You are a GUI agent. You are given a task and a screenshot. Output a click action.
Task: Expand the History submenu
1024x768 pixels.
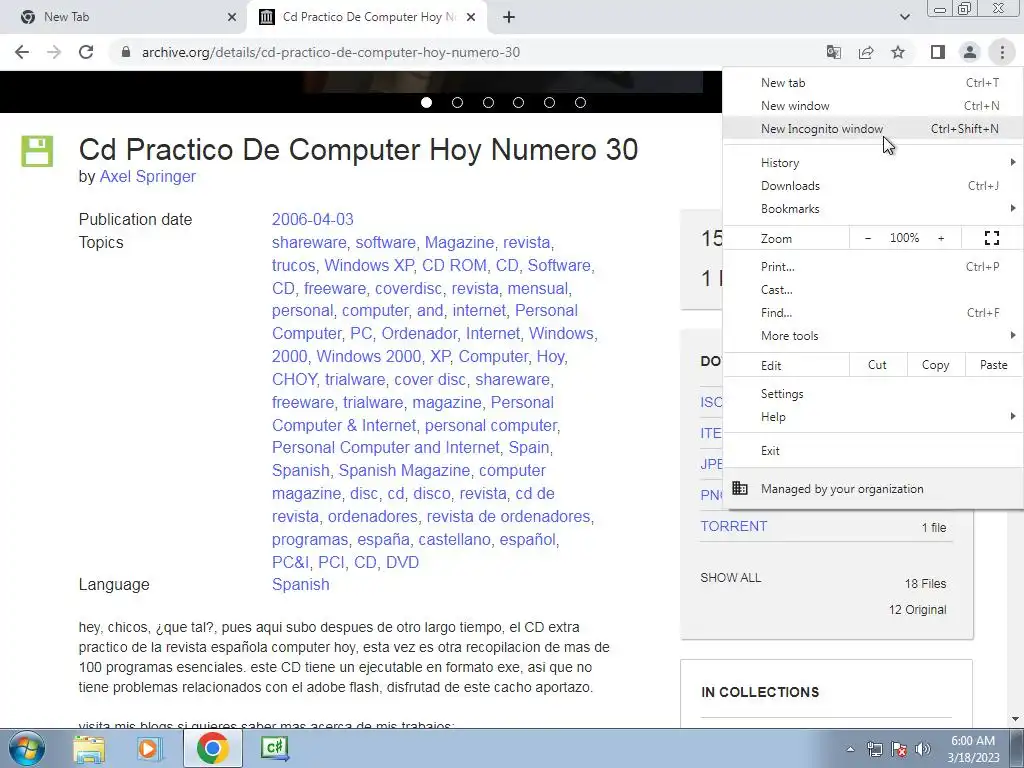pyautogui.click(x=872, y=163)
